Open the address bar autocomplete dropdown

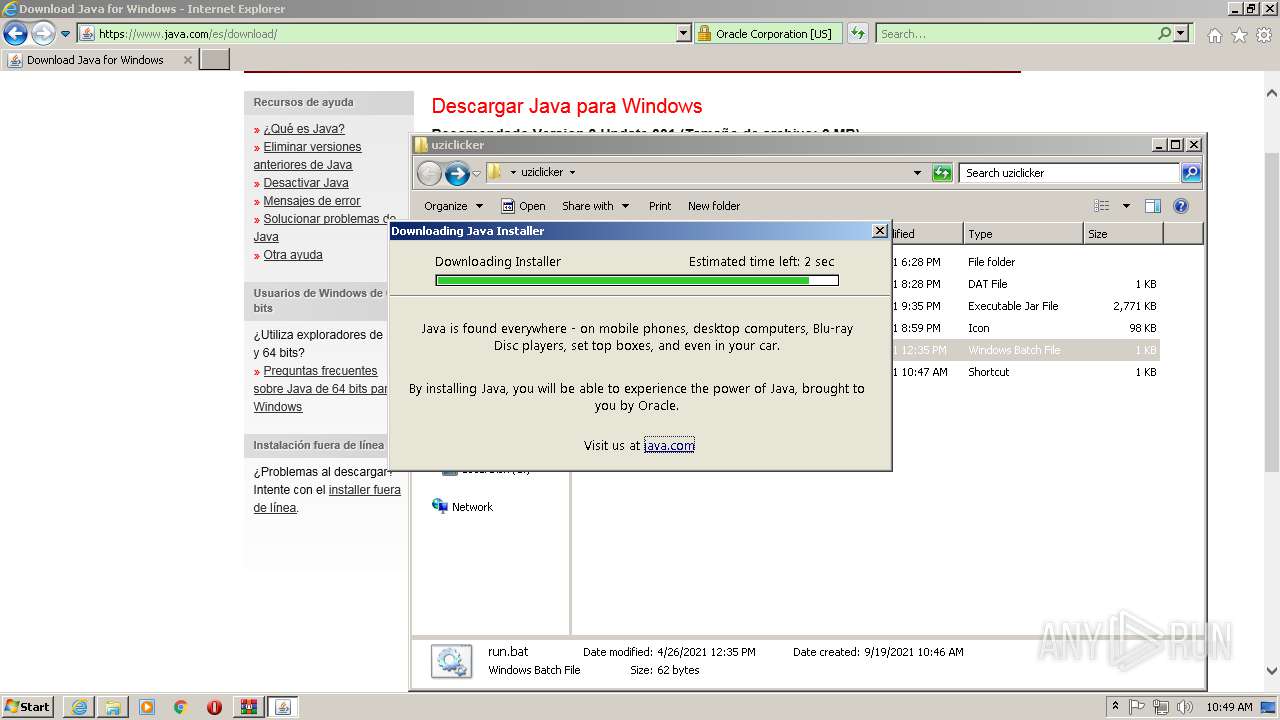click(x=684, y=34)
